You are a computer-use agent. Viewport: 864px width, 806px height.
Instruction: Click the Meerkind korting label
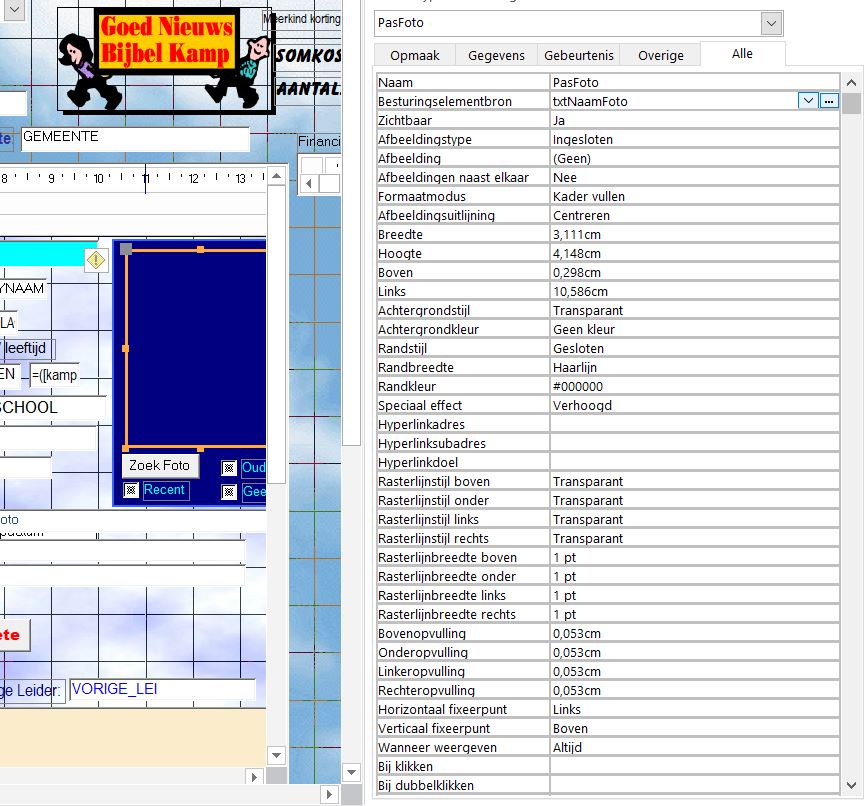point(301,19)
